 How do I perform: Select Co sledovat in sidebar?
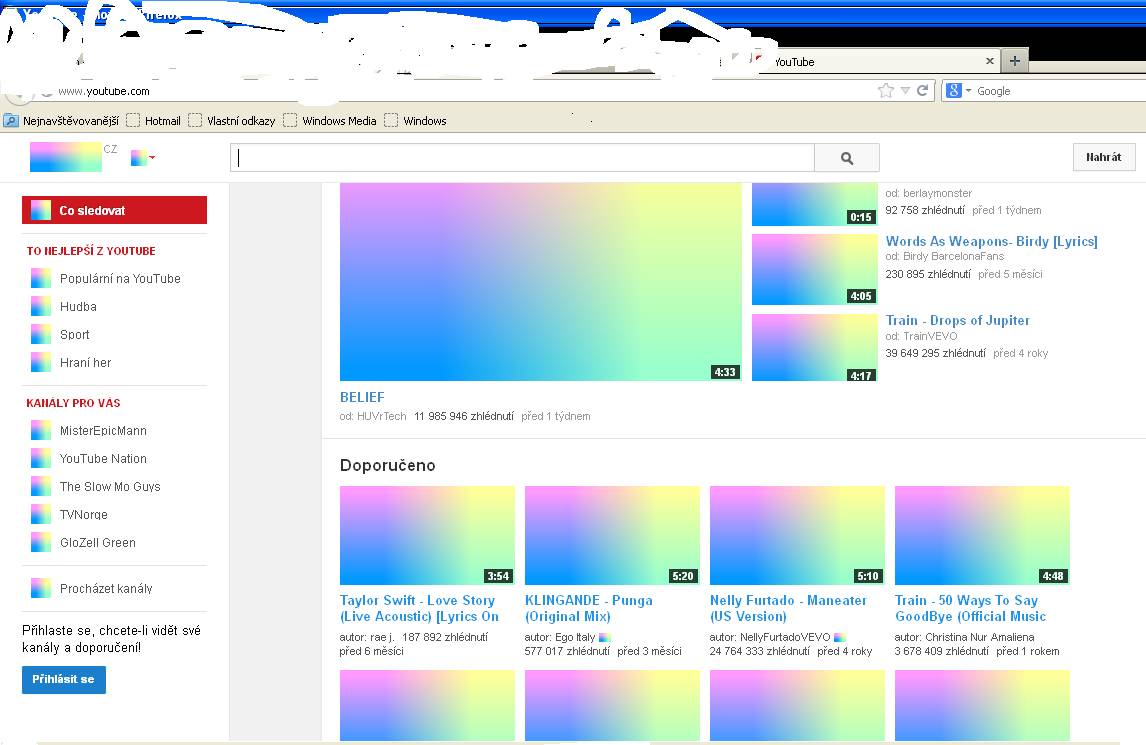[114, 211]
